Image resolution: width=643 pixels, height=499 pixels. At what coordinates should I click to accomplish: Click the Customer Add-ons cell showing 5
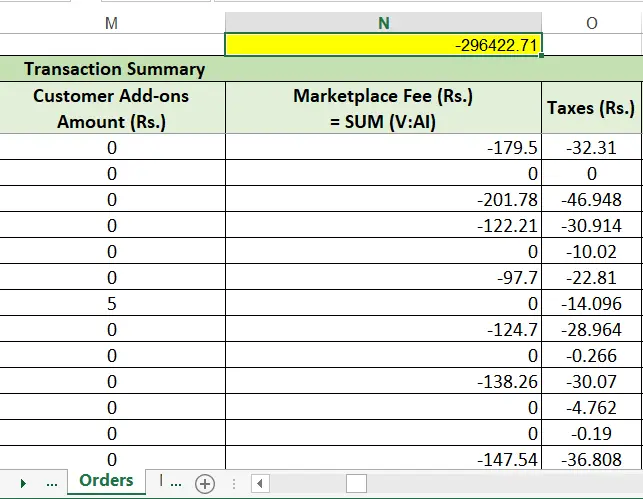coord(111,303)
